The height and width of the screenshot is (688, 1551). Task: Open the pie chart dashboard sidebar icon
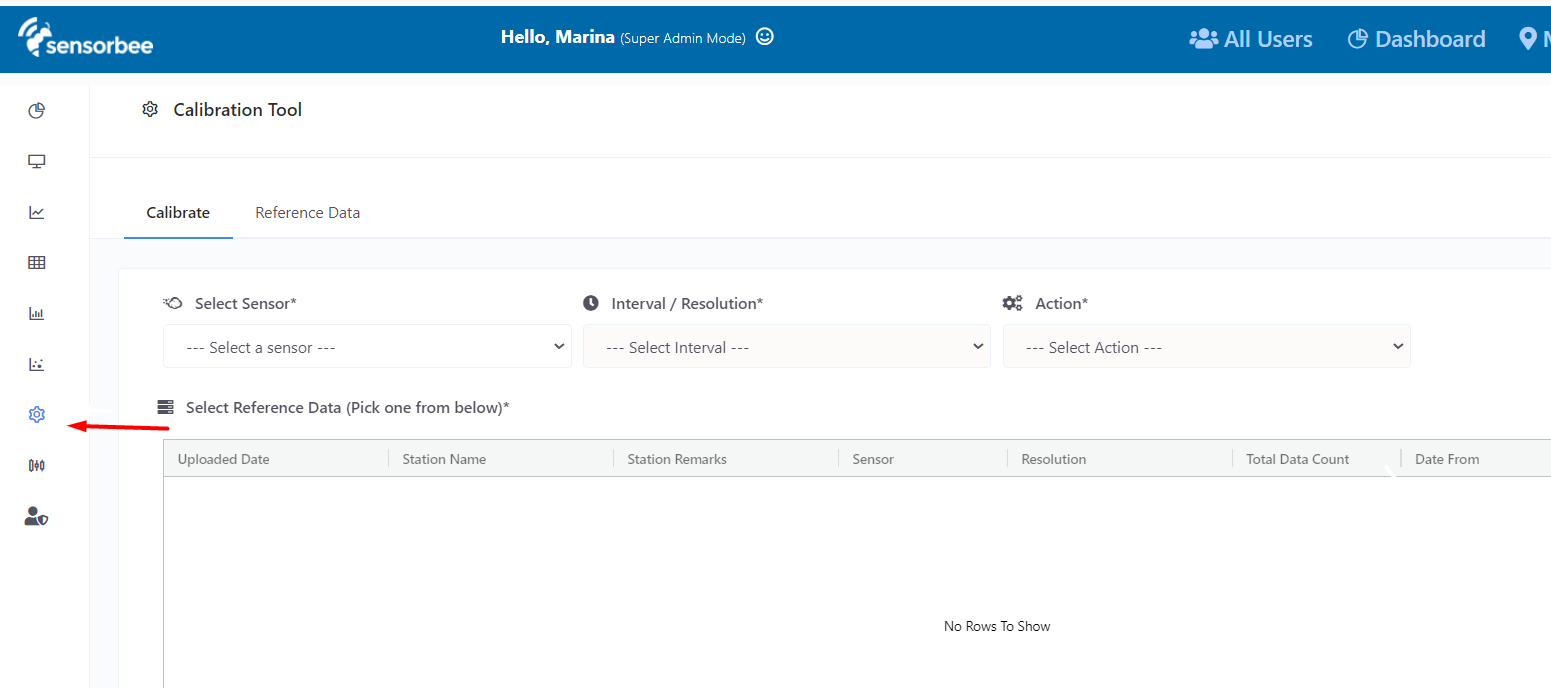tap(37, 111)
